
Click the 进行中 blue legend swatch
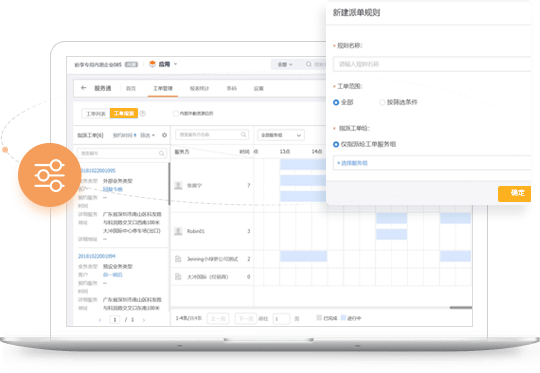click(343, 318)
